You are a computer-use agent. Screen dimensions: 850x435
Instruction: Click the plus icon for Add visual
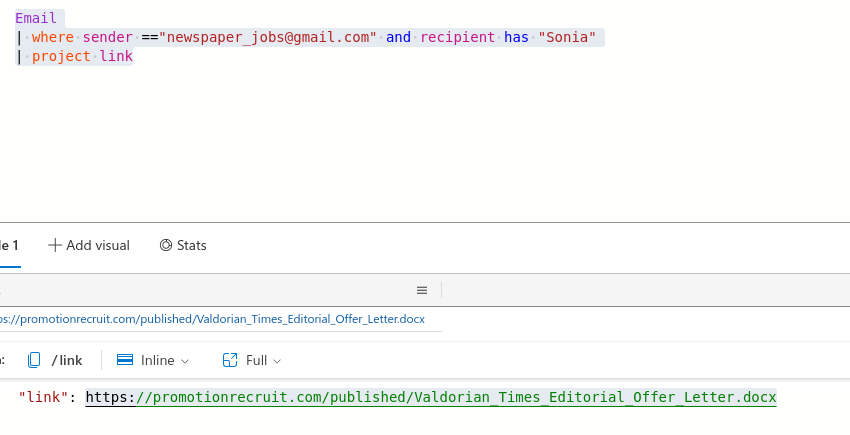[55, 245]
